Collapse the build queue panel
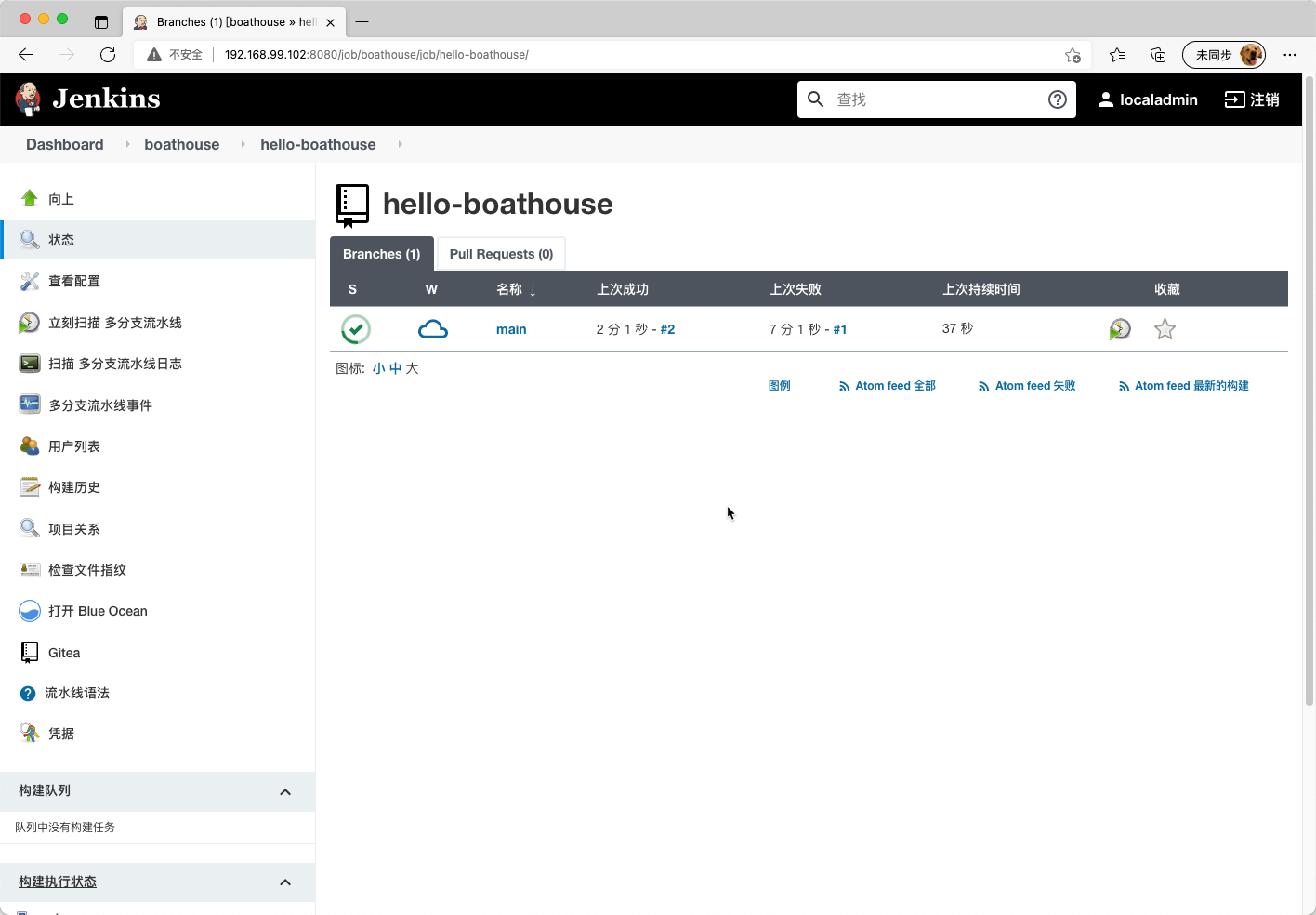This screenshot has height=915, width=1316. (285, 792)
